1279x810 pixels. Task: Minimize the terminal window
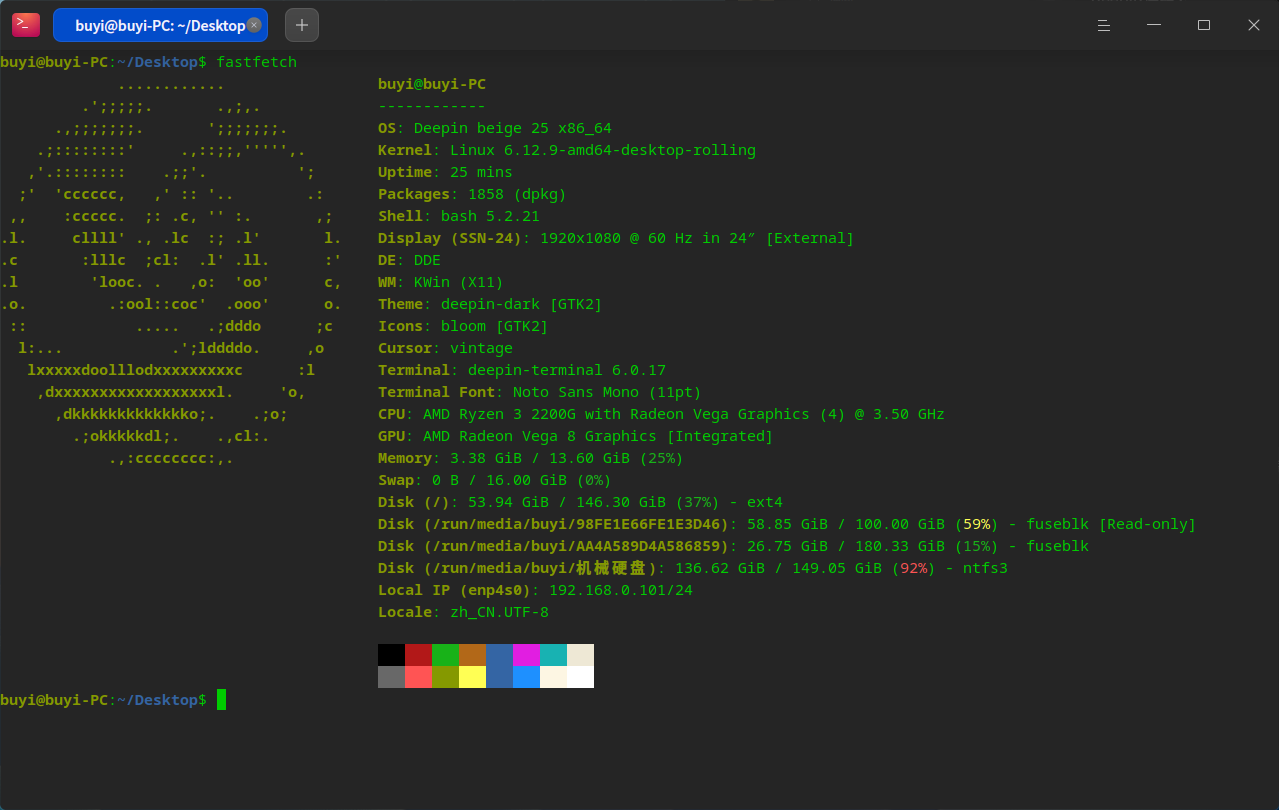pos(1154,25)
